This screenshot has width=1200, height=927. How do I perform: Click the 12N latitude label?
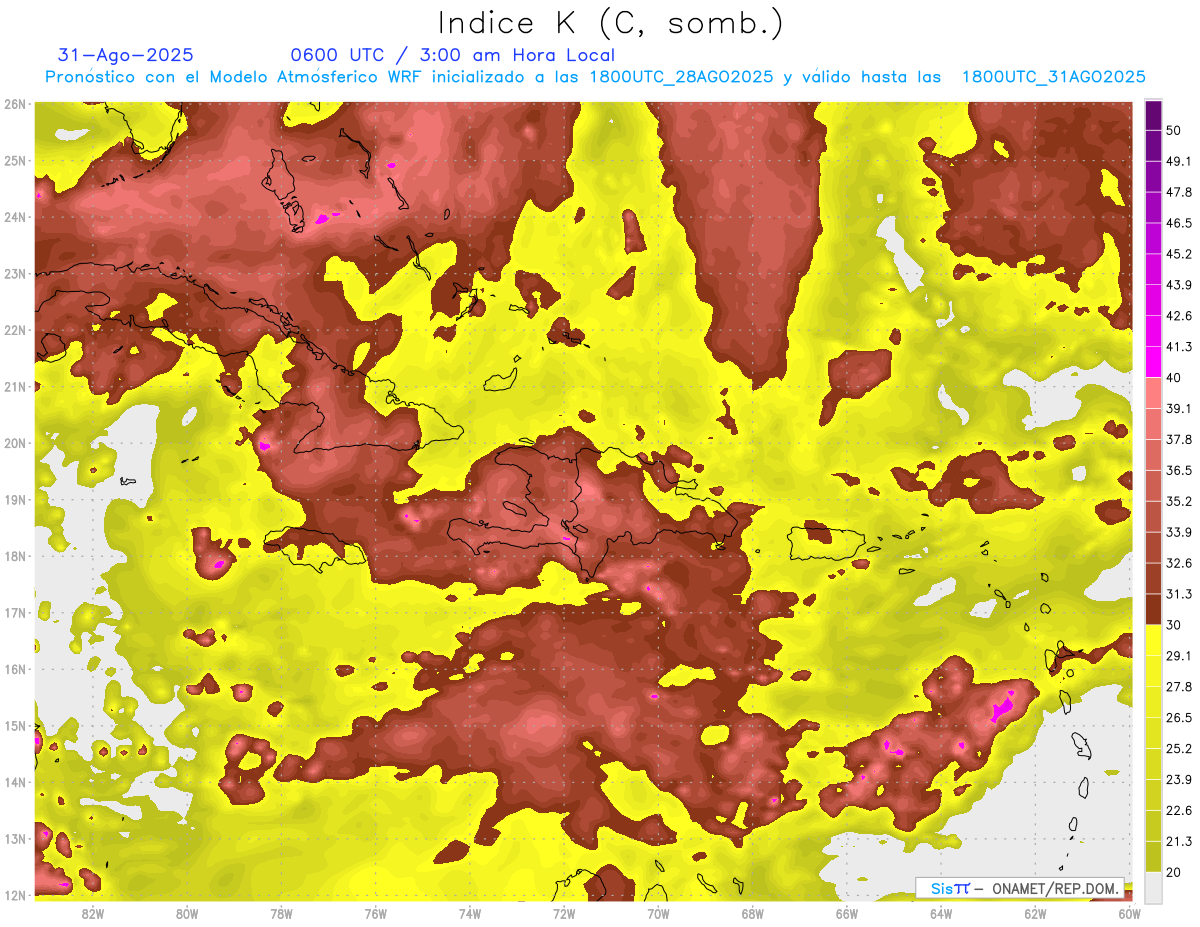pos(15,895)
